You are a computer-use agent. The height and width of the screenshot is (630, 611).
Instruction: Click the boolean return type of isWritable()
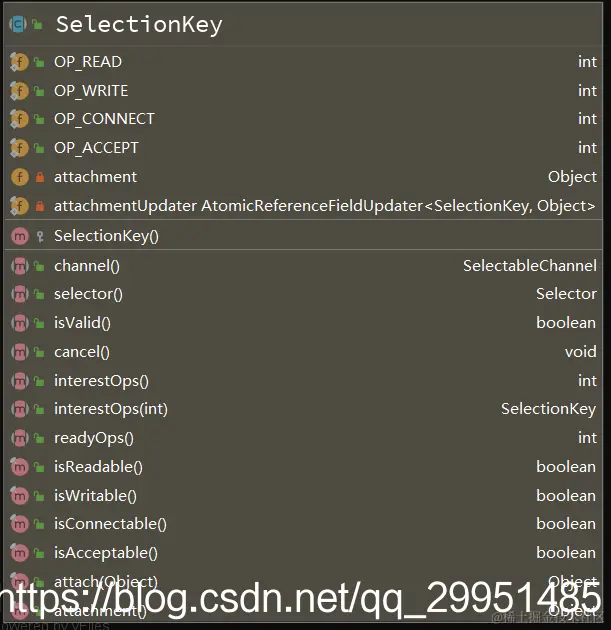coord(566,496)
